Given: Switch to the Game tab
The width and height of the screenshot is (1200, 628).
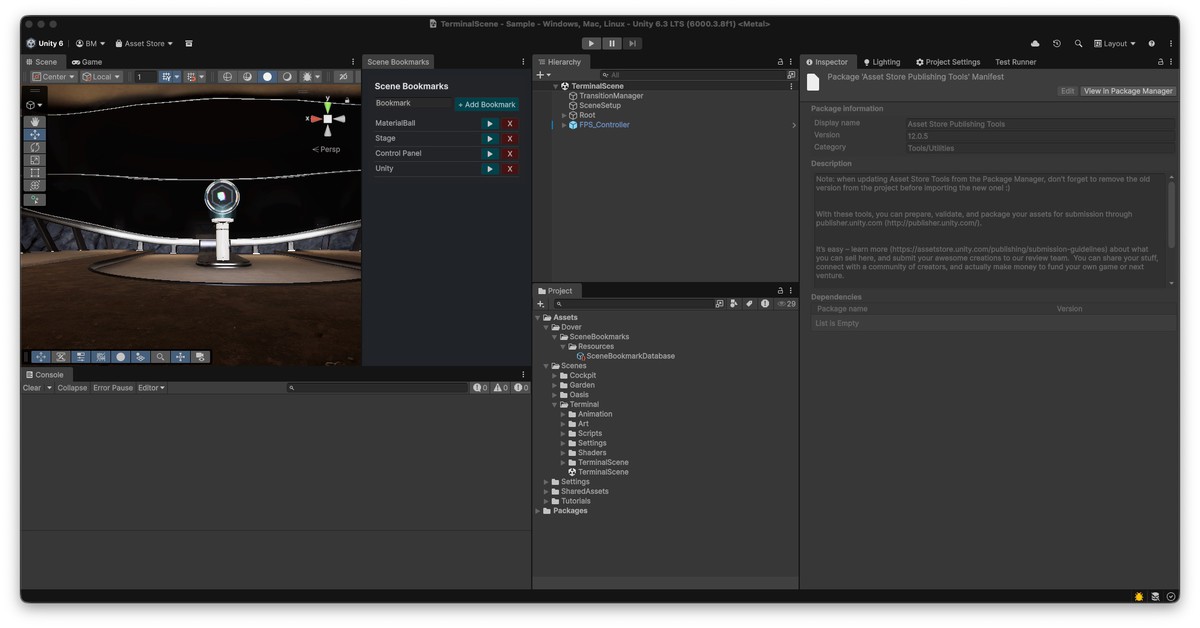Looking at the screenshot, I should 86,62.
